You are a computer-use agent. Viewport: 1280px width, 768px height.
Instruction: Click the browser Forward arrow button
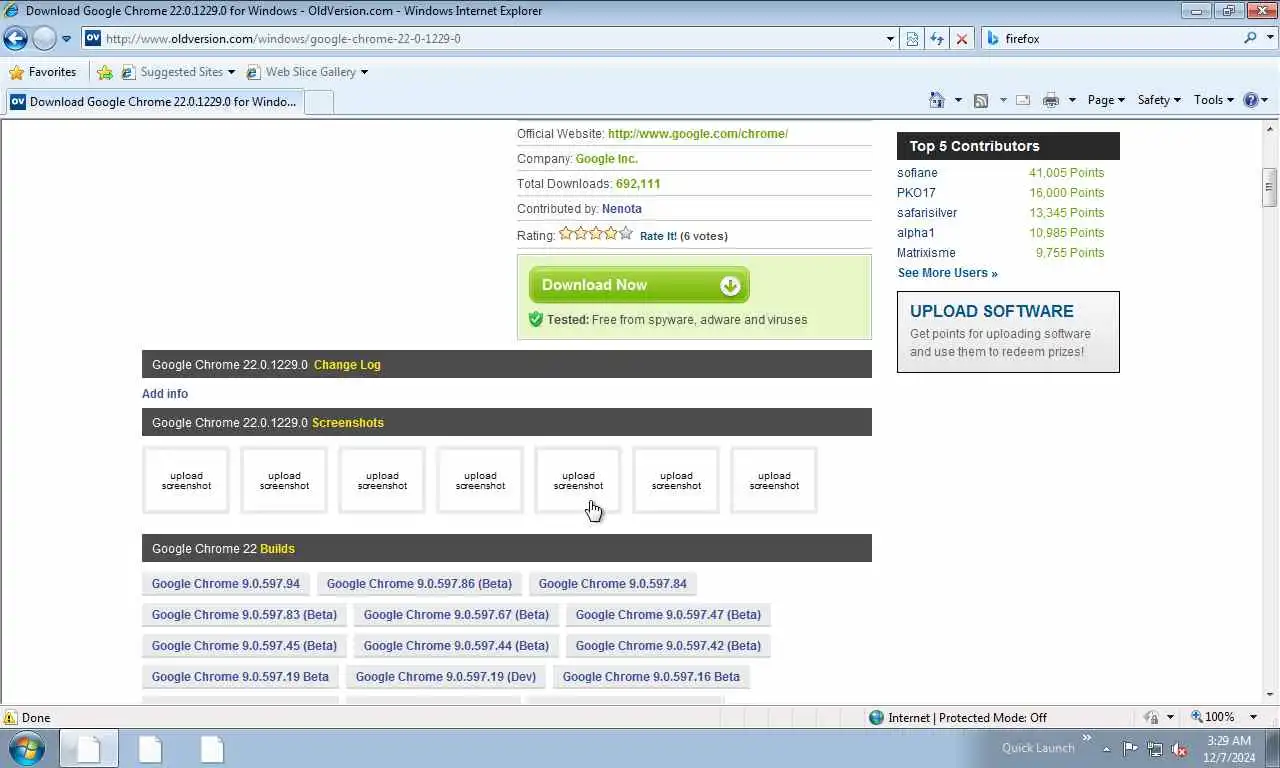(44, 38)
